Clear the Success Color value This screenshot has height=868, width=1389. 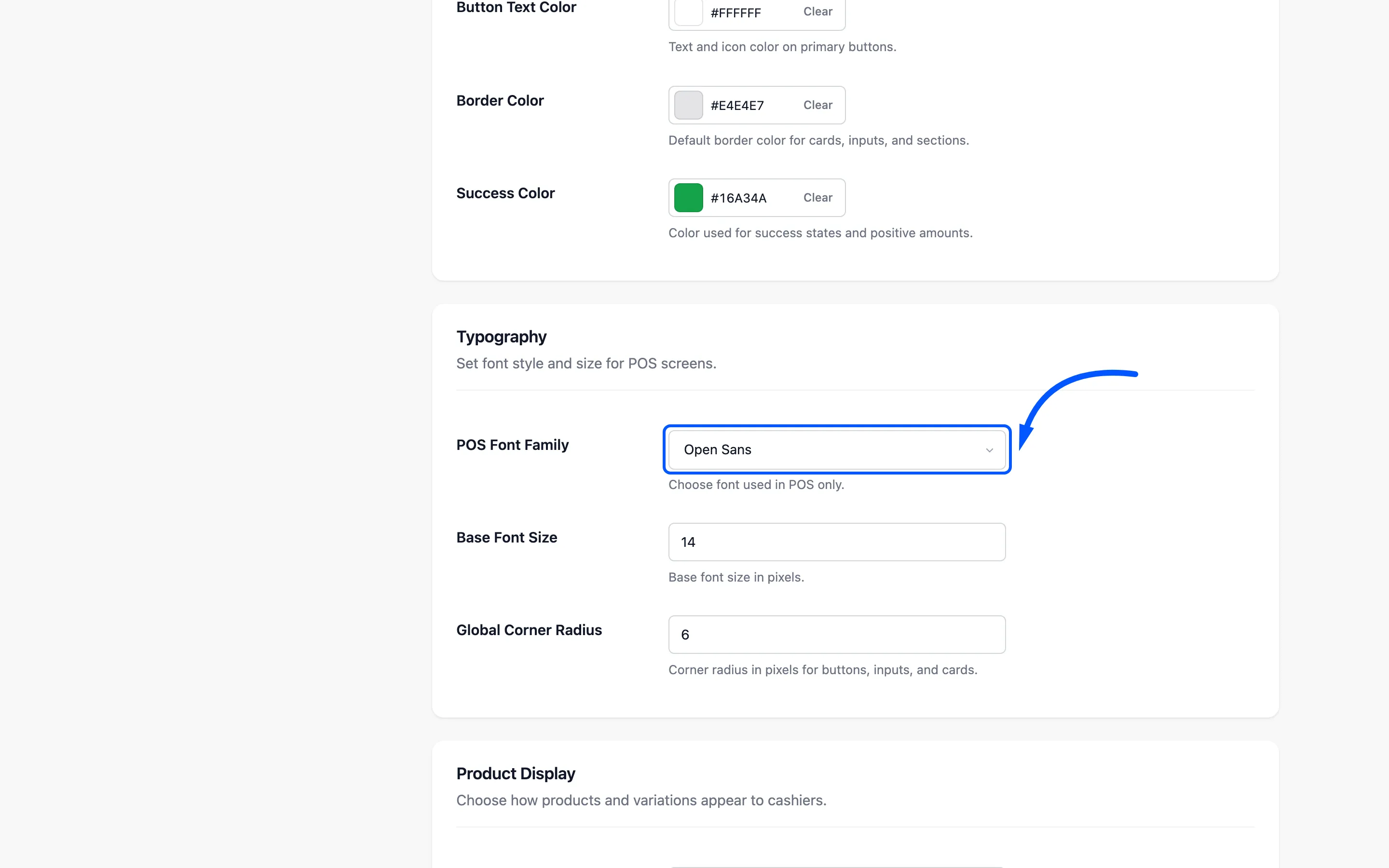[817, 198]
